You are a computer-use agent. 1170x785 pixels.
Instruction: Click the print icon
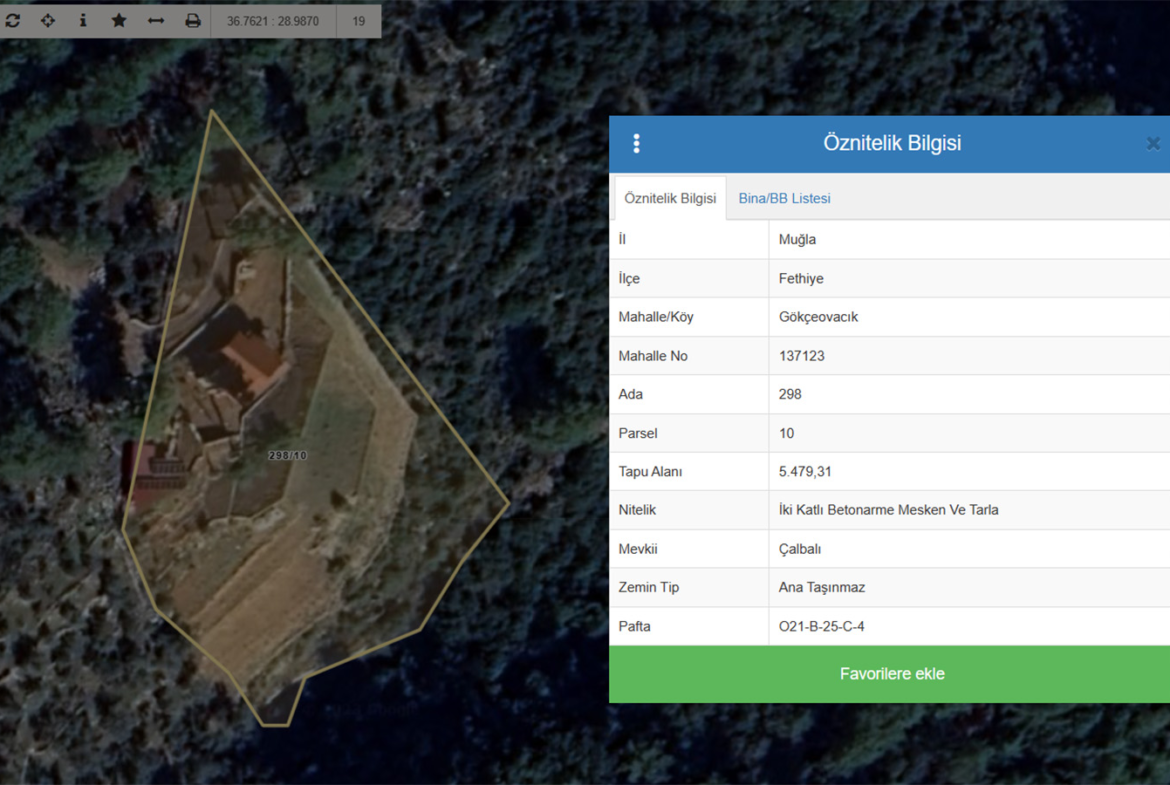193,20
